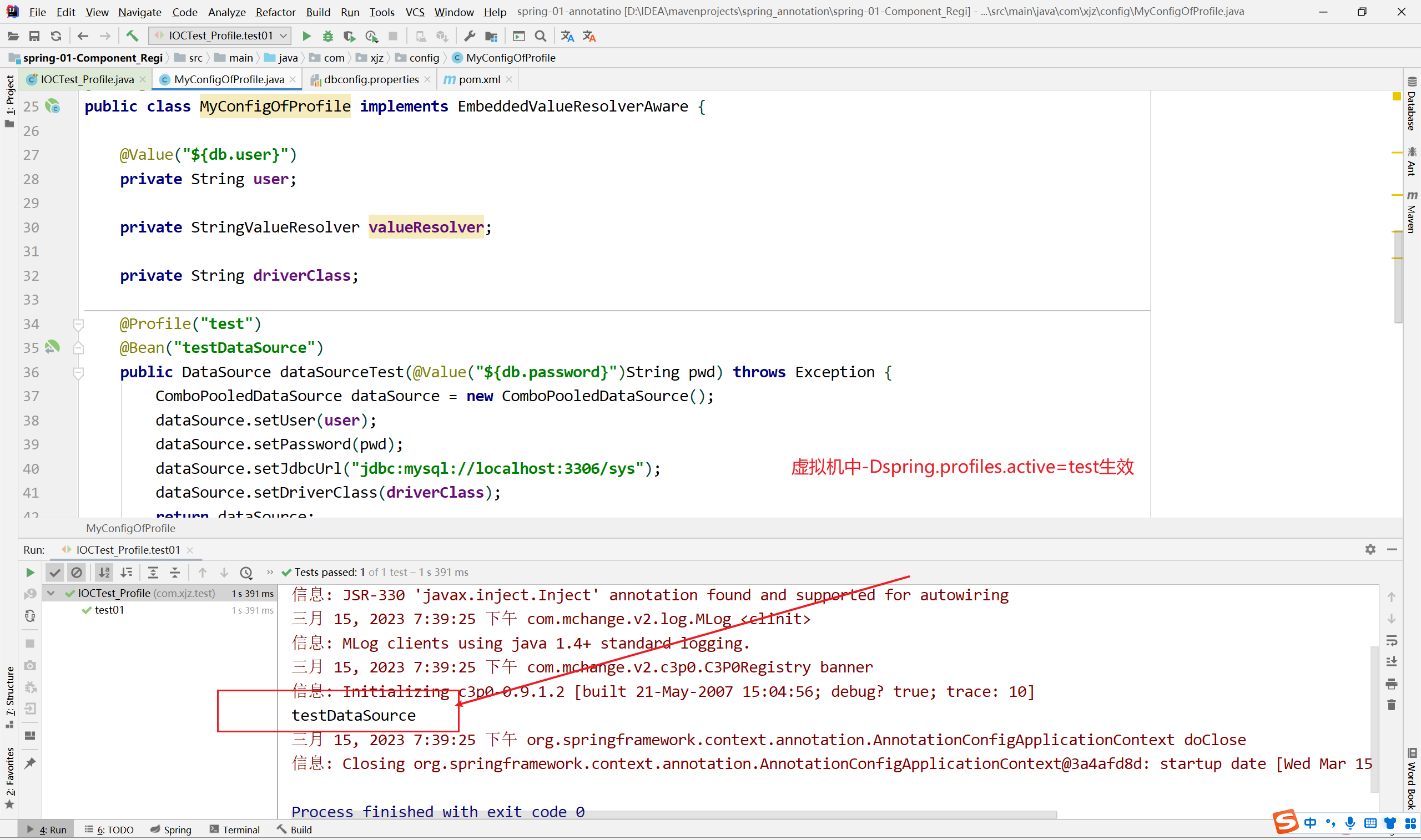Rerun failed tests icon in the Run panel

(30, 594)
